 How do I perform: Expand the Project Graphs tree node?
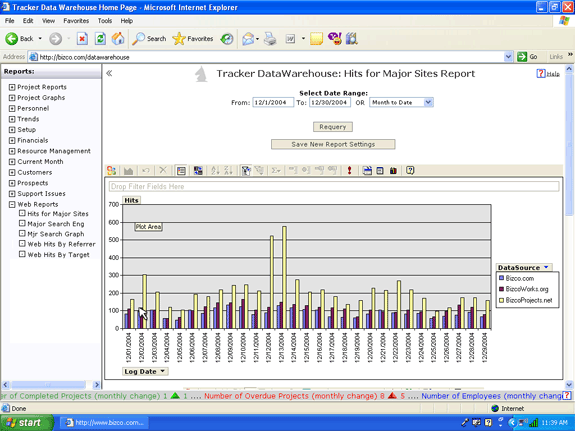(x=12, y=98)
